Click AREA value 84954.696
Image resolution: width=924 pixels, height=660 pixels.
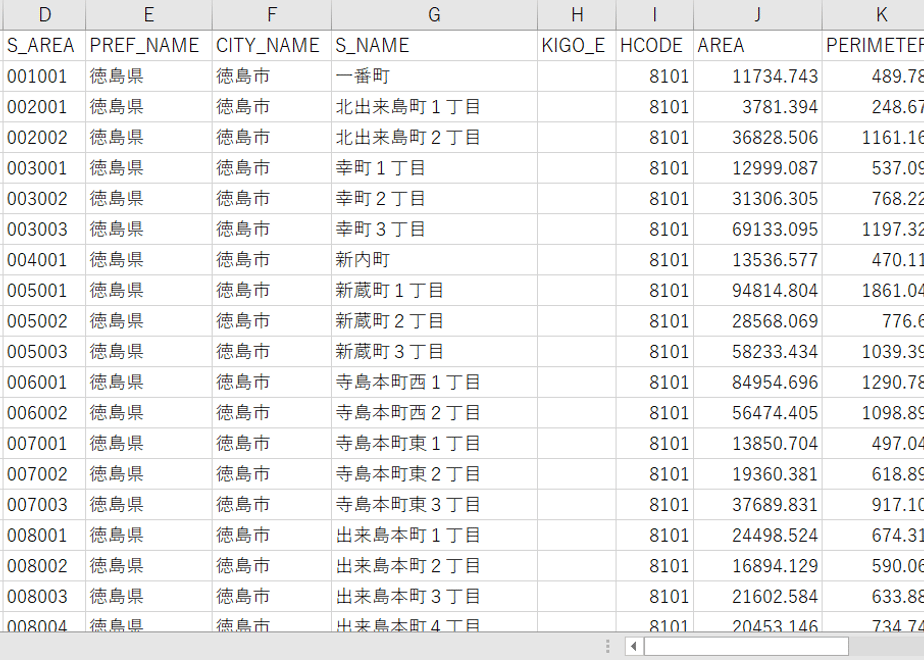(x=758, y=382)
